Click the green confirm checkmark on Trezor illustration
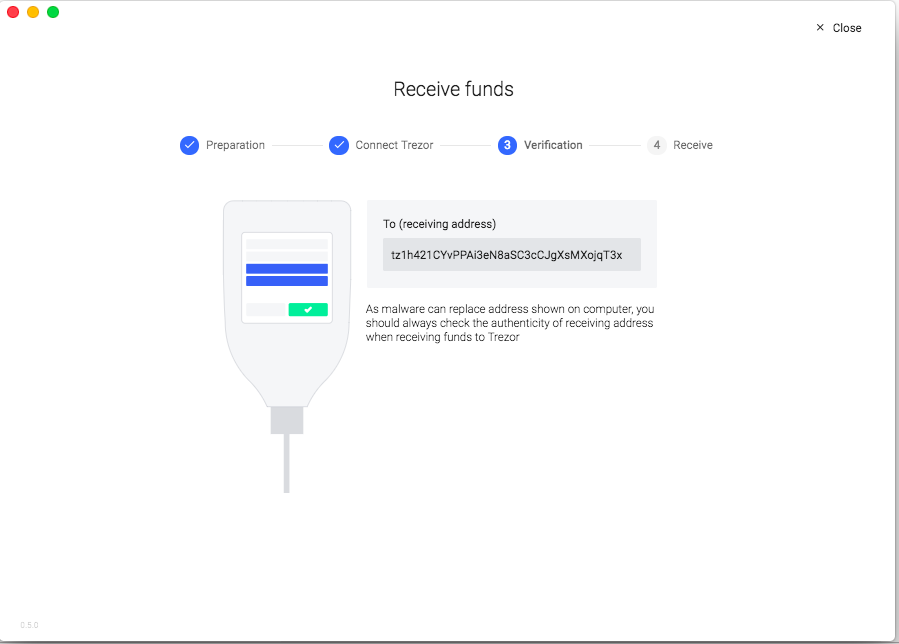Screen dimensions: 899x644 (308, 310)
